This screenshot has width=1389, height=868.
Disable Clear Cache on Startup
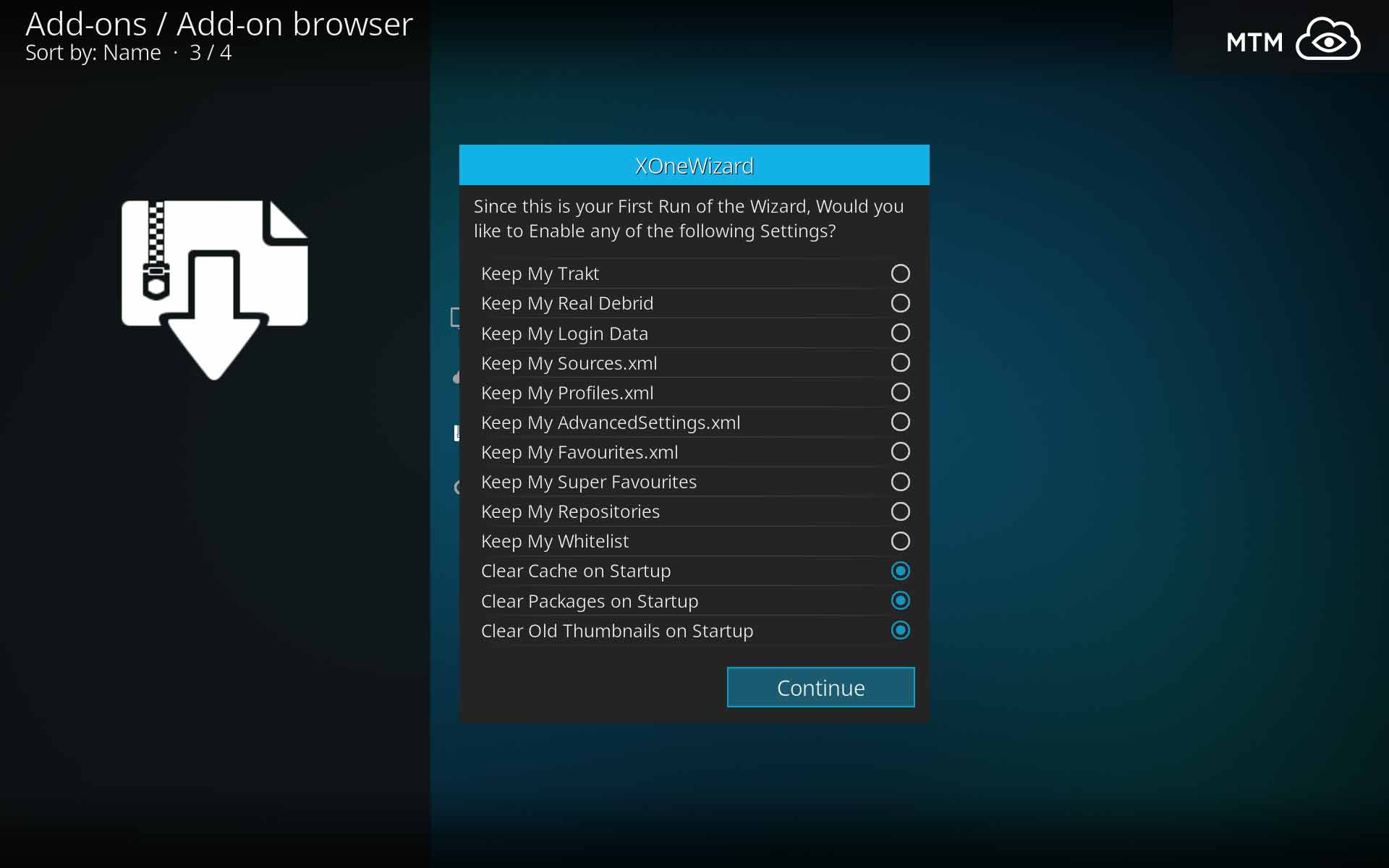click(900, 571)
